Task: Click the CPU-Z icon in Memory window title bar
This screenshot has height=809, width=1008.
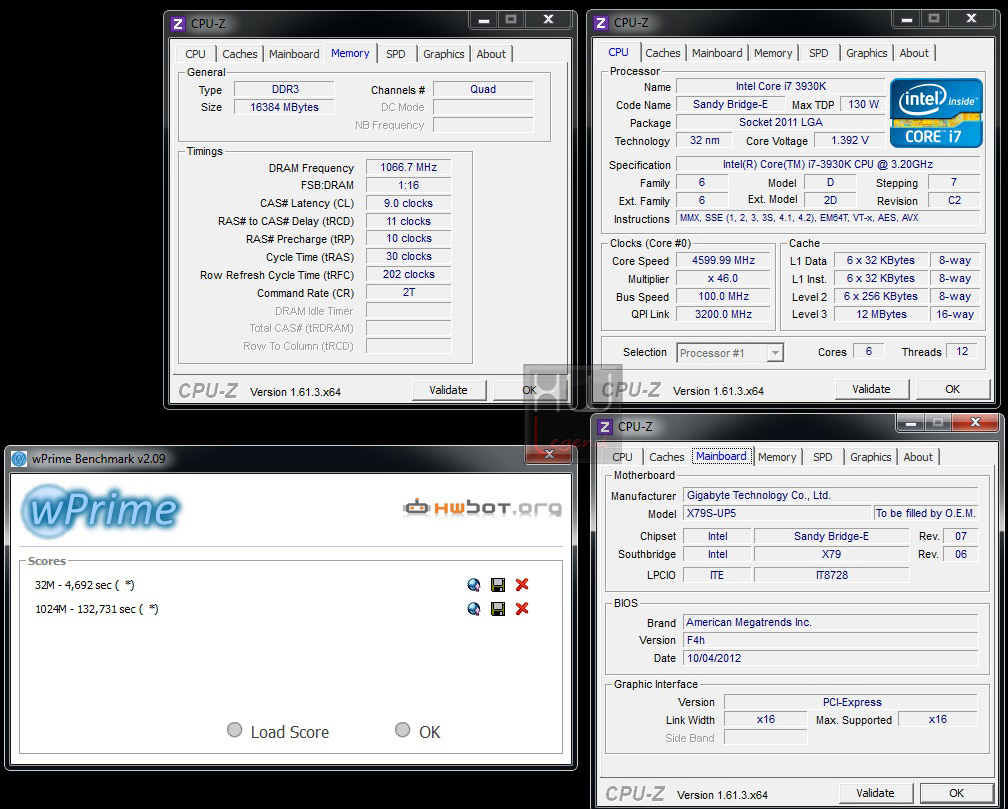Action: tap(178, 24)
